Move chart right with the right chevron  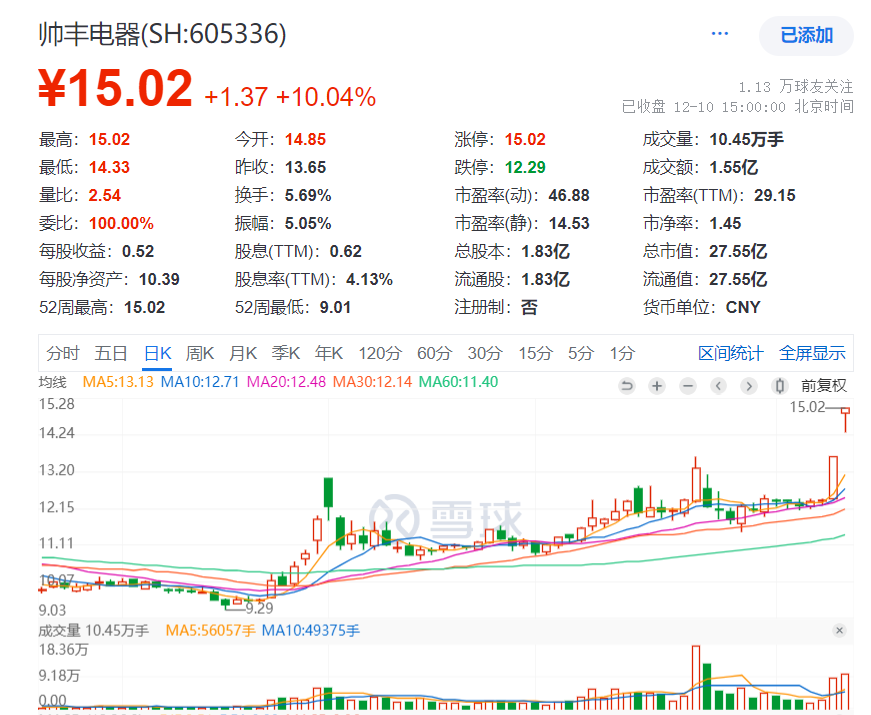click(x=749, y=386)
